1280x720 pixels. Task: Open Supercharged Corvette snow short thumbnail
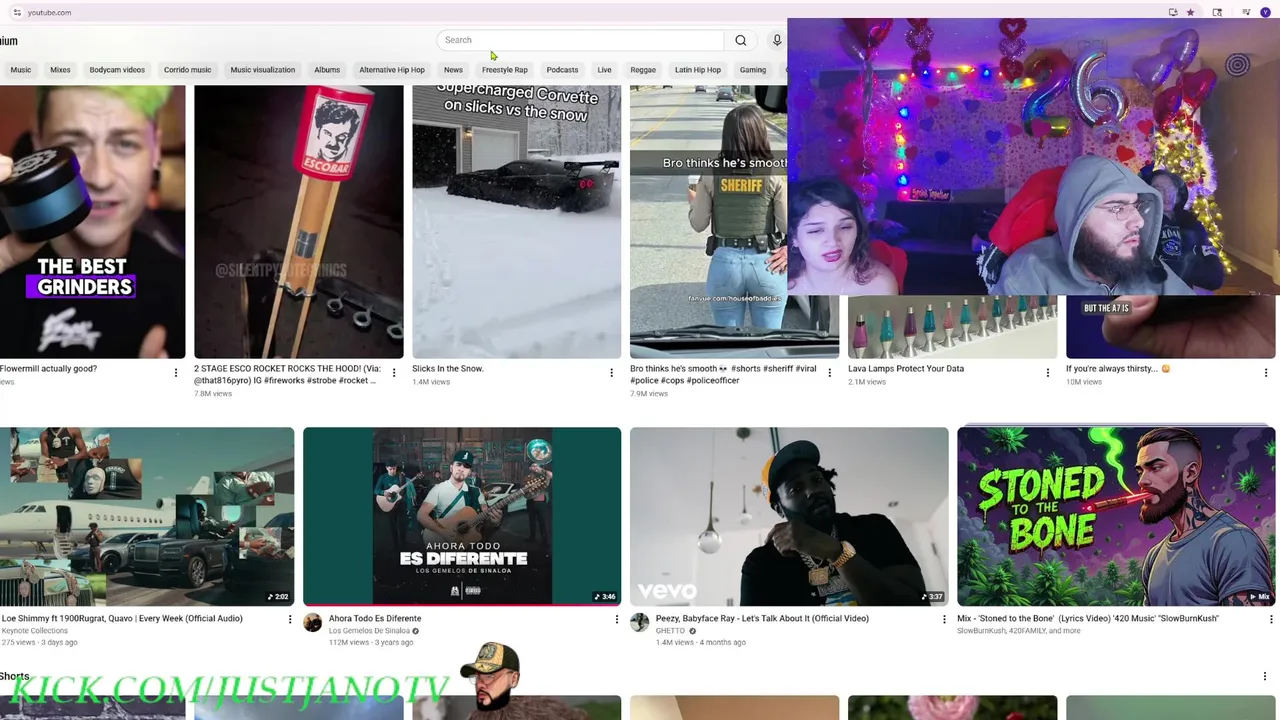(x=517, y=221)
